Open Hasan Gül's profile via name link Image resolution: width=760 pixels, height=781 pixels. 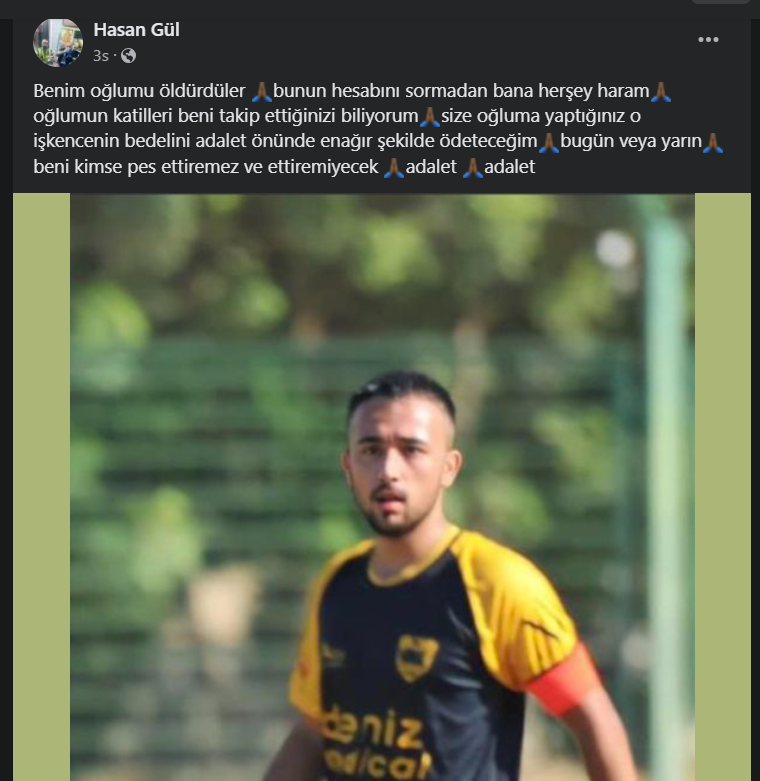click(x=136, y=30)
